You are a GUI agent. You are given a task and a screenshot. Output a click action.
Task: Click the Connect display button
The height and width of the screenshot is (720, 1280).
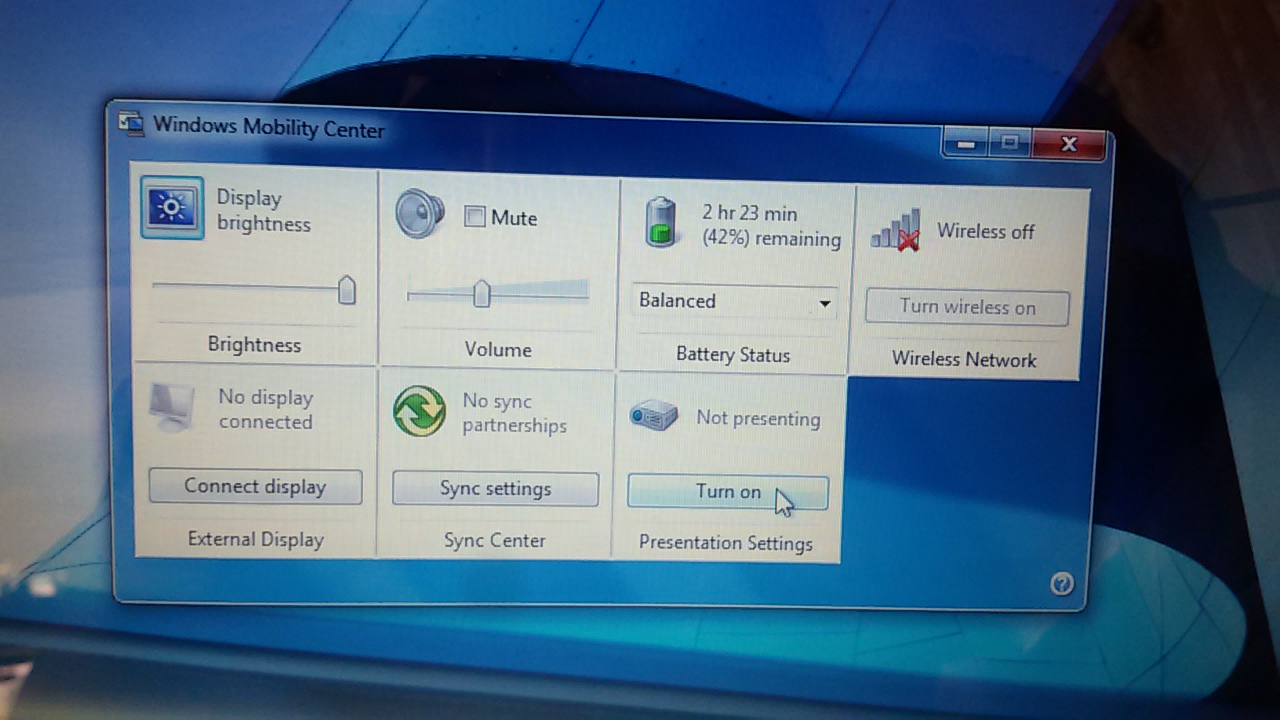255,487
